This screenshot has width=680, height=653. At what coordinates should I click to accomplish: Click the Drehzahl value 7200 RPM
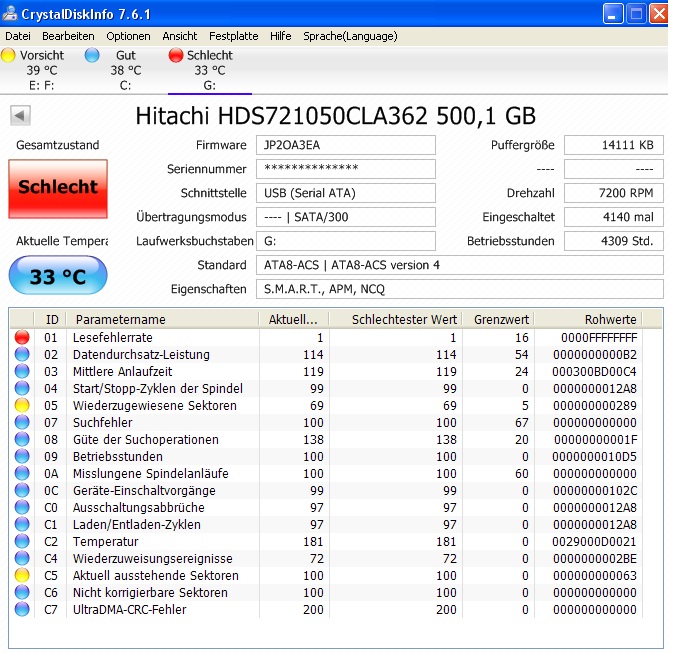(x=614, y=193)
